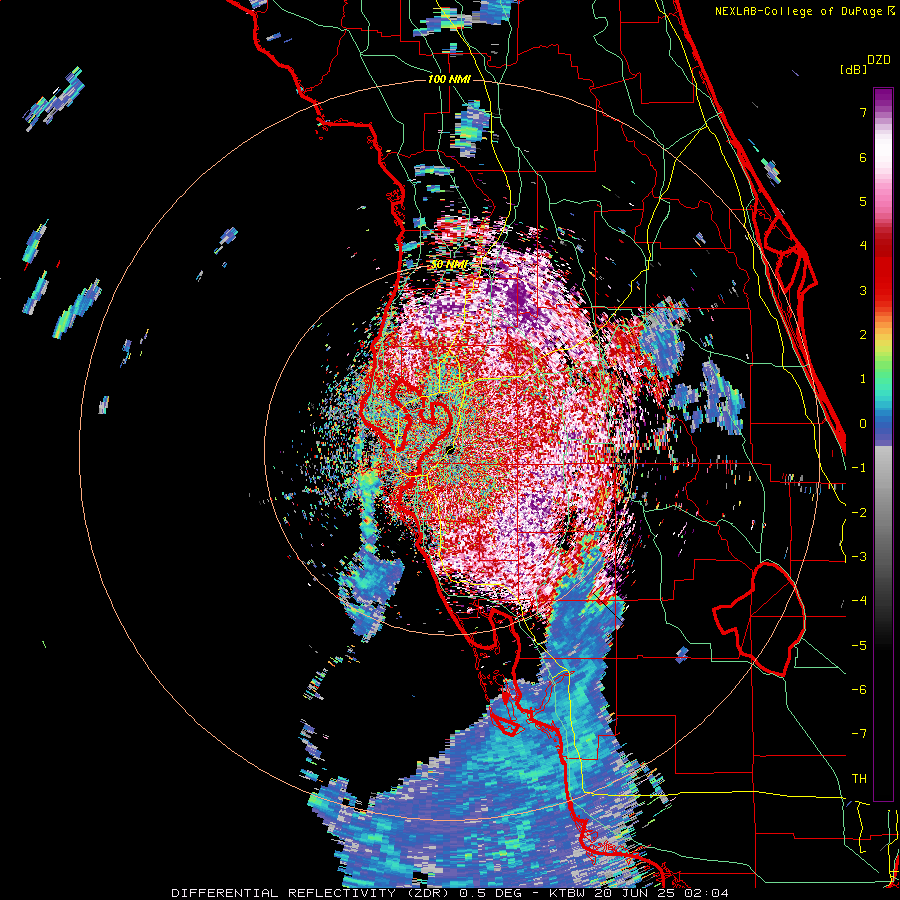Screen dimensions: 900x900
Task: Select the 6 value on the color scale
Action: pos(863,157)
